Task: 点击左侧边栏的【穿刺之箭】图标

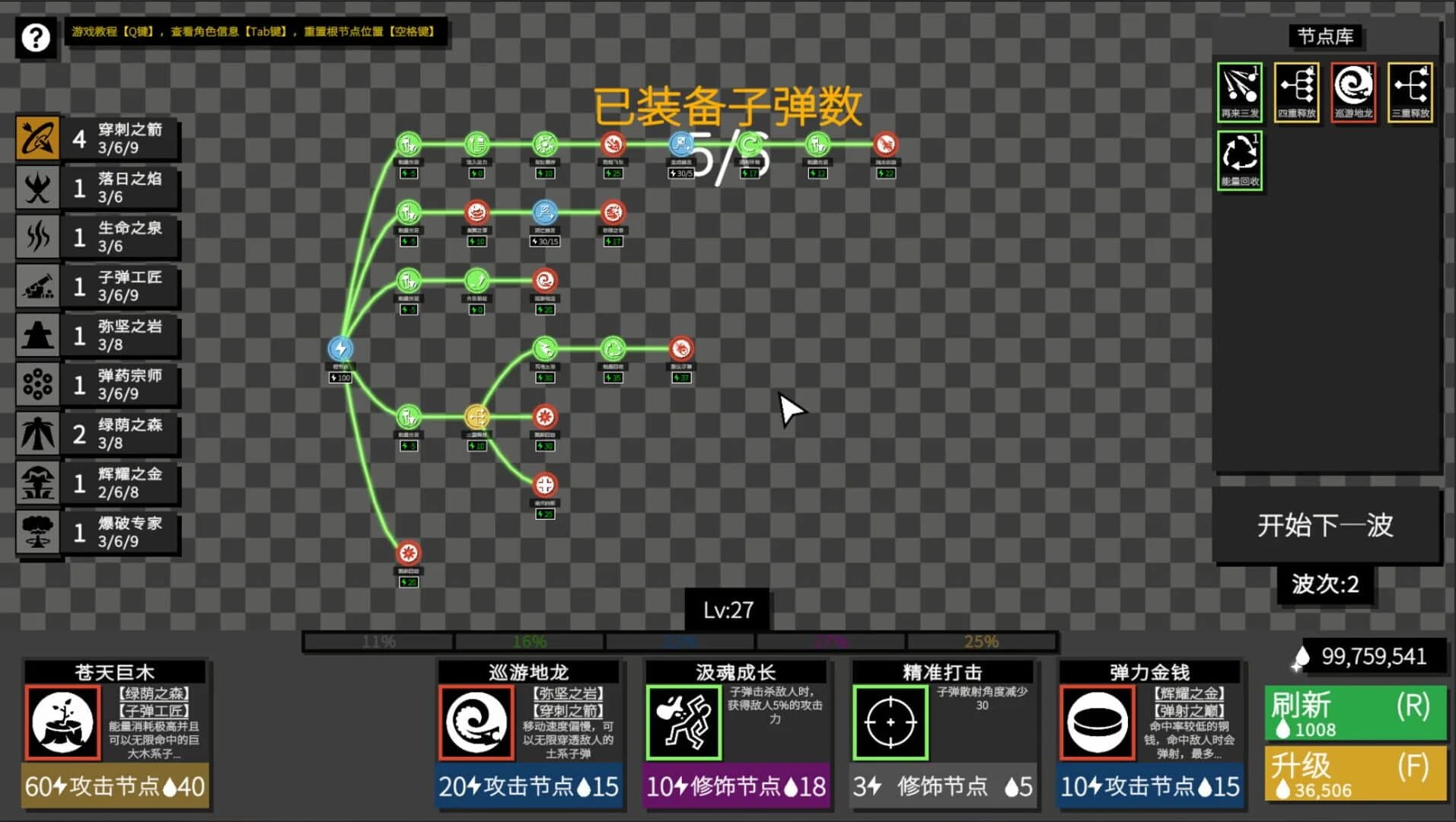Action: (38, 139)
